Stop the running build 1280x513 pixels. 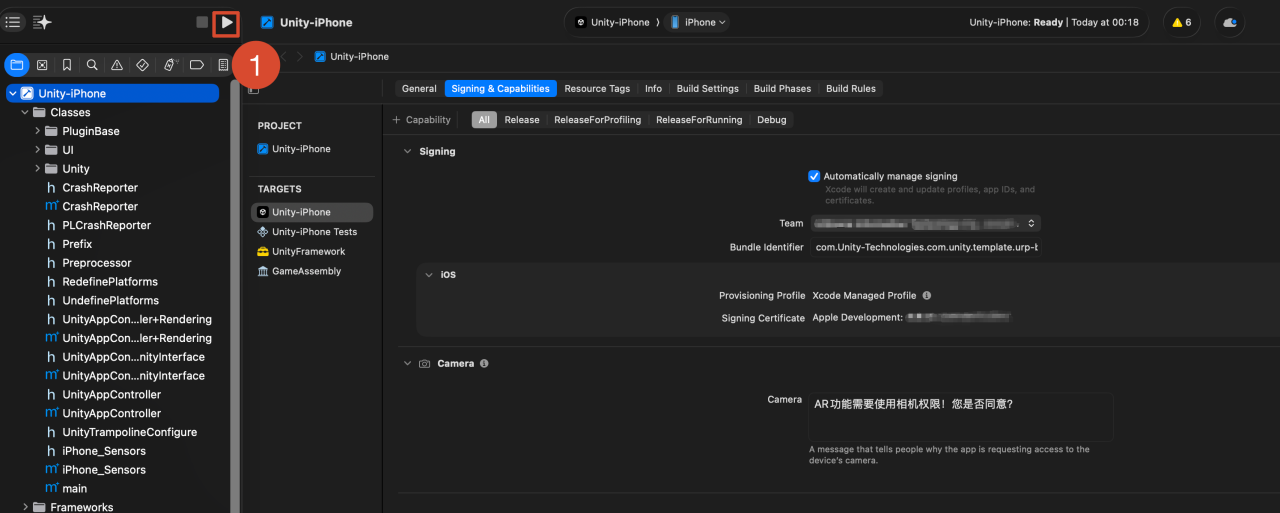[202, 22]
